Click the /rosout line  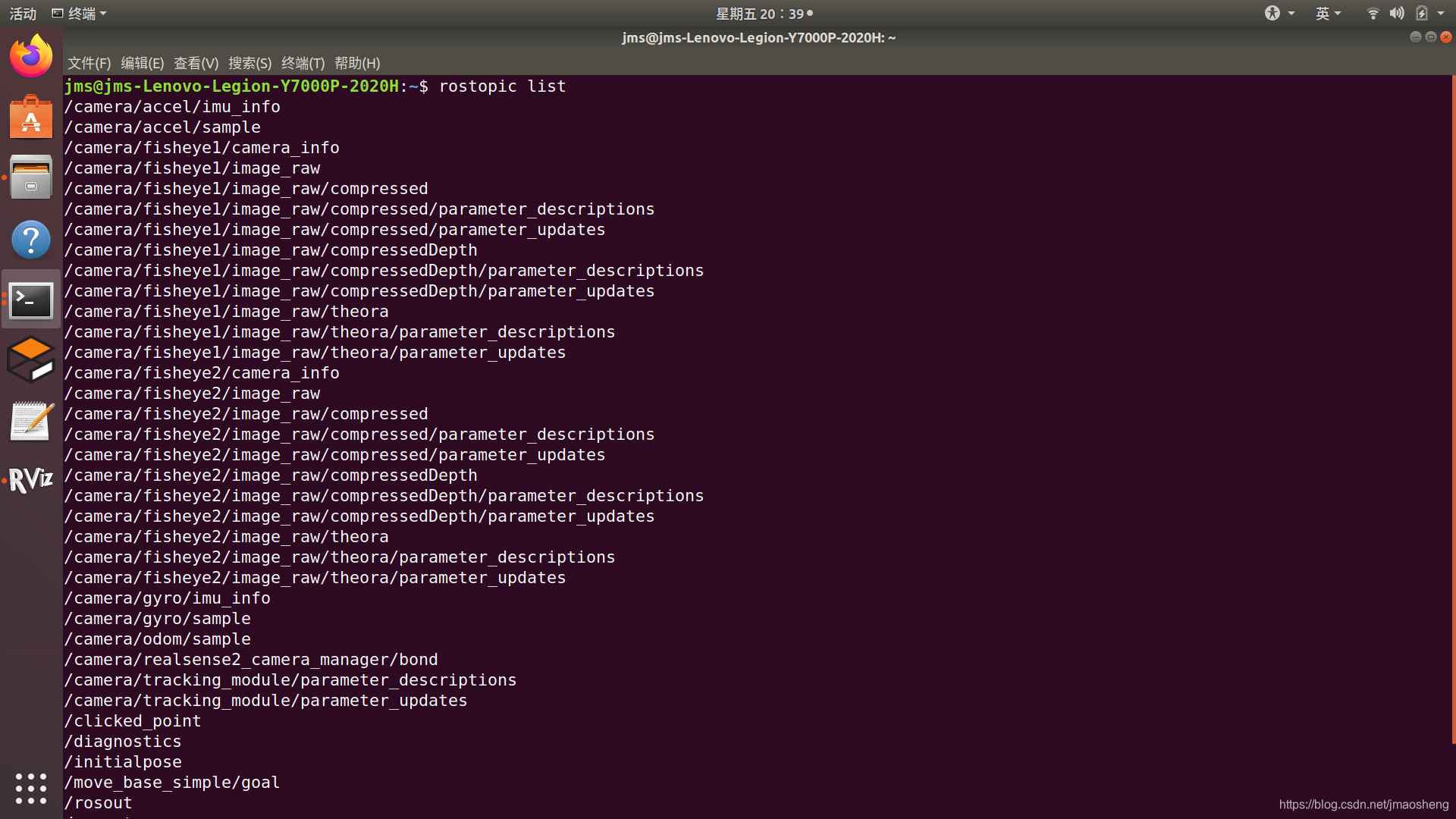(x=99, y=802)
